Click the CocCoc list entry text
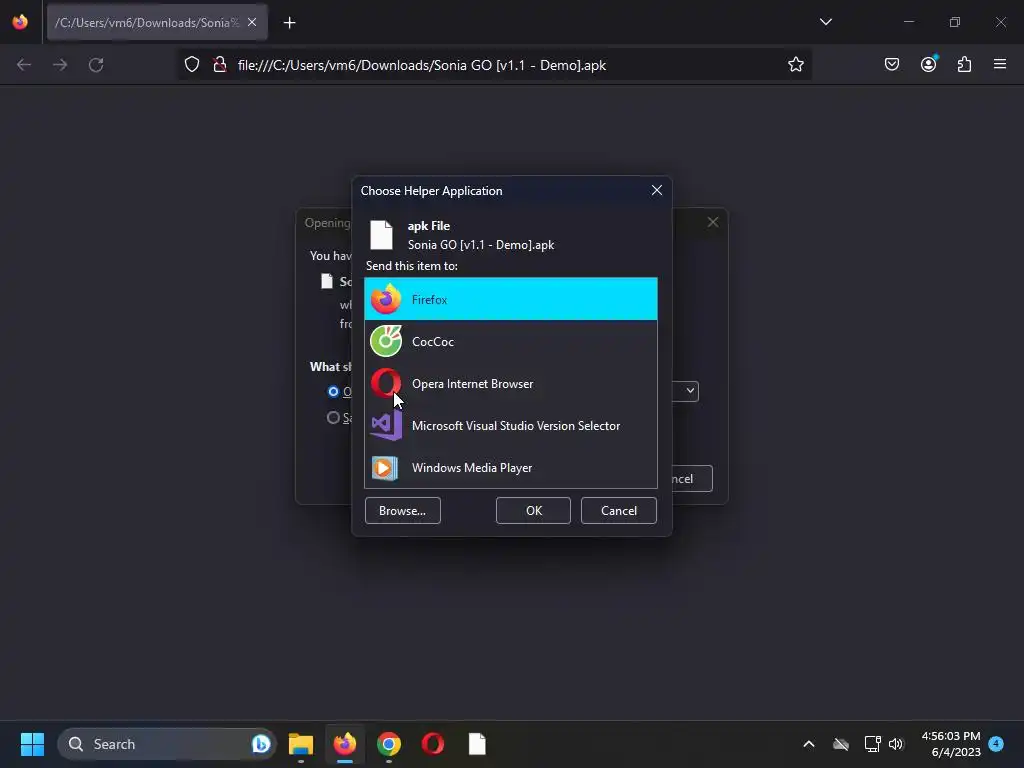Image resolution: width=1024 pixels, height=768 pixels. pos(432,342)
